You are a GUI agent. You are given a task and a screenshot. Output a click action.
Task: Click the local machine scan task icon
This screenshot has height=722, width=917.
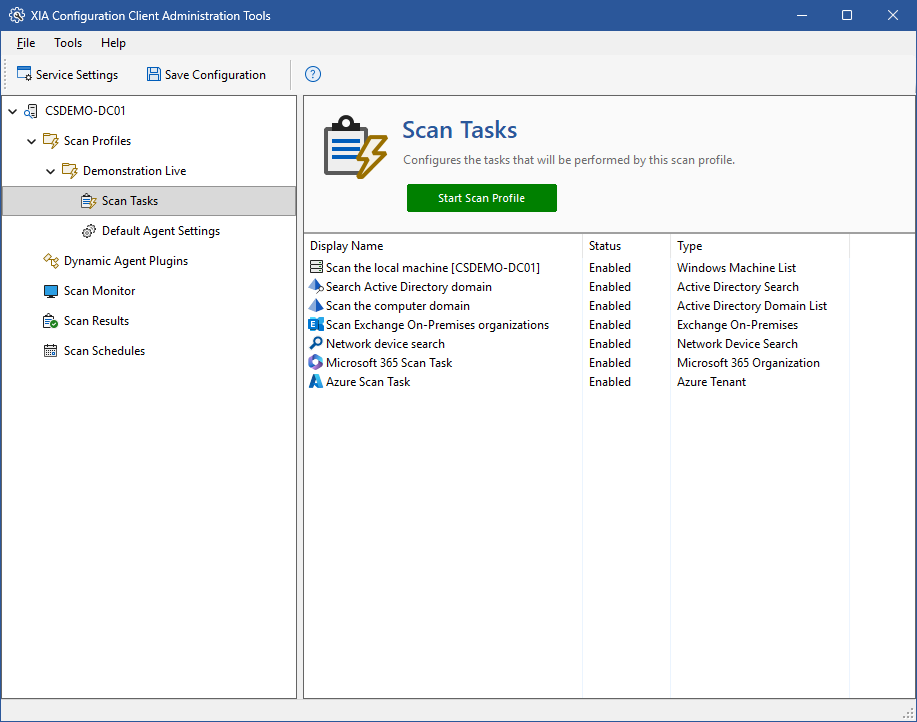point(316,267)
